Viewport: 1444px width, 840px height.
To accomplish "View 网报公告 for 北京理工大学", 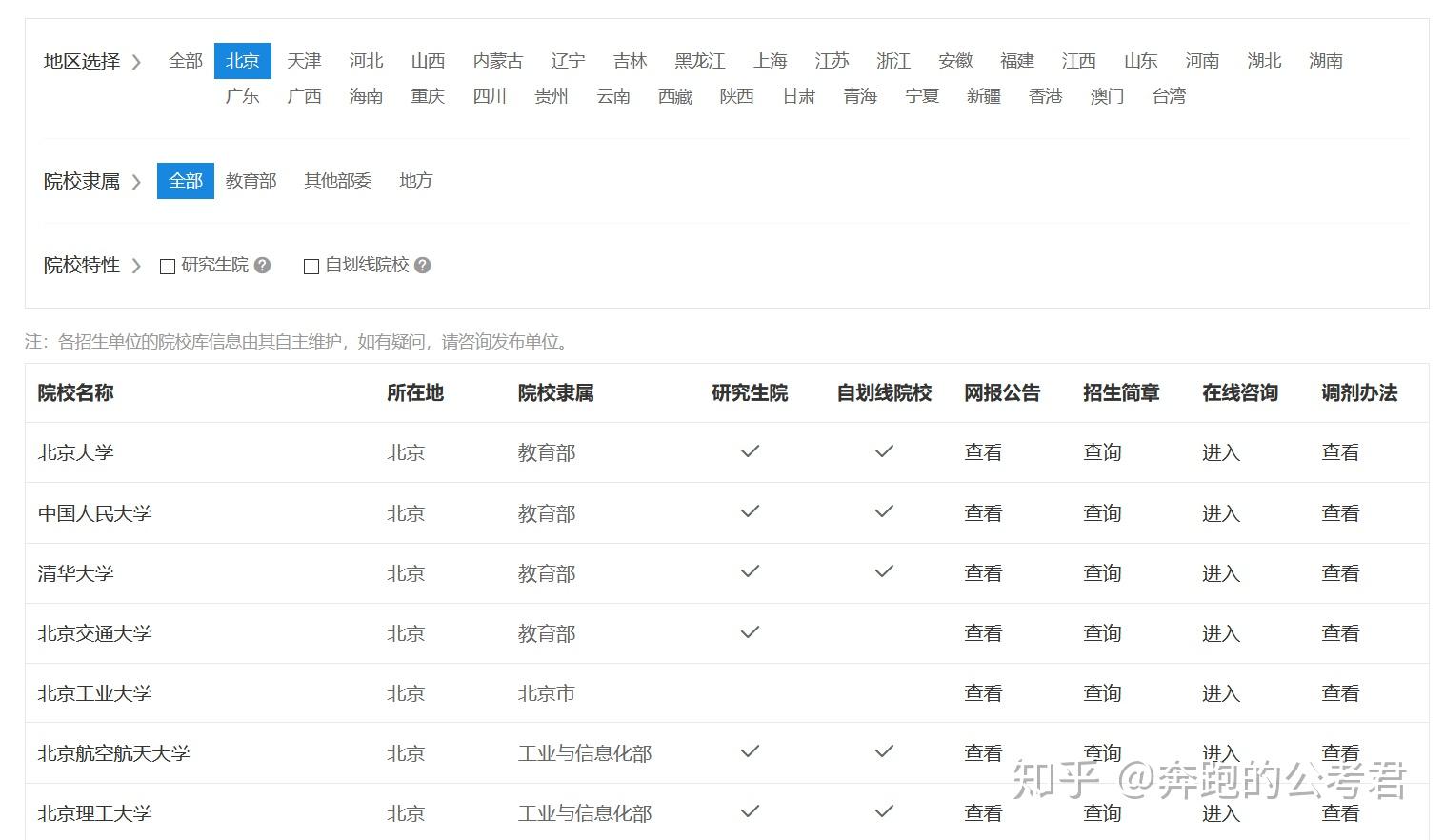I will tap(983, 813).
